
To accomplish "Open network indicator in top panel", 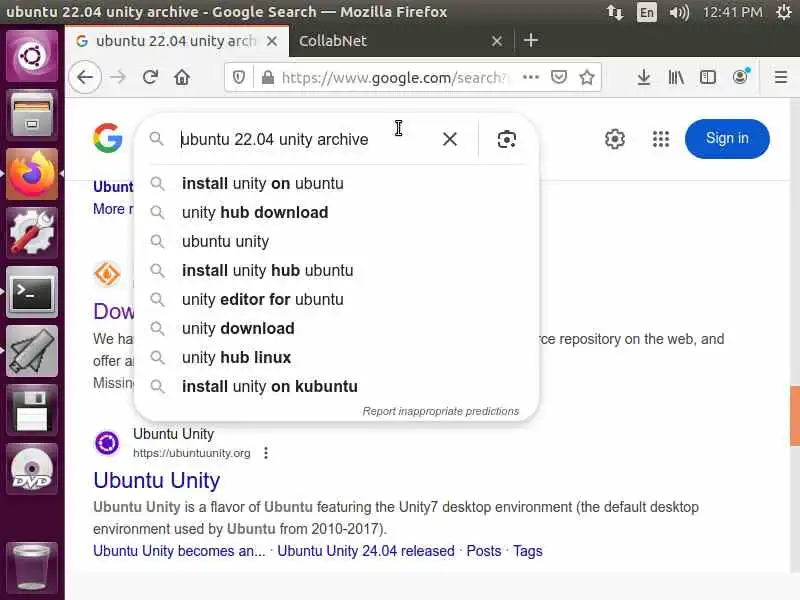I will 615,12.
